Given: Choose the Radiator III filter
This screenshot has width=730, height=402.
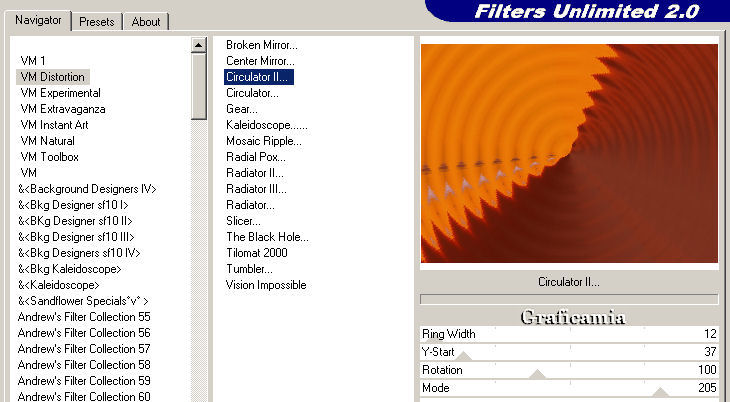Looking at the screenshot, I should (x=256, y=189).
